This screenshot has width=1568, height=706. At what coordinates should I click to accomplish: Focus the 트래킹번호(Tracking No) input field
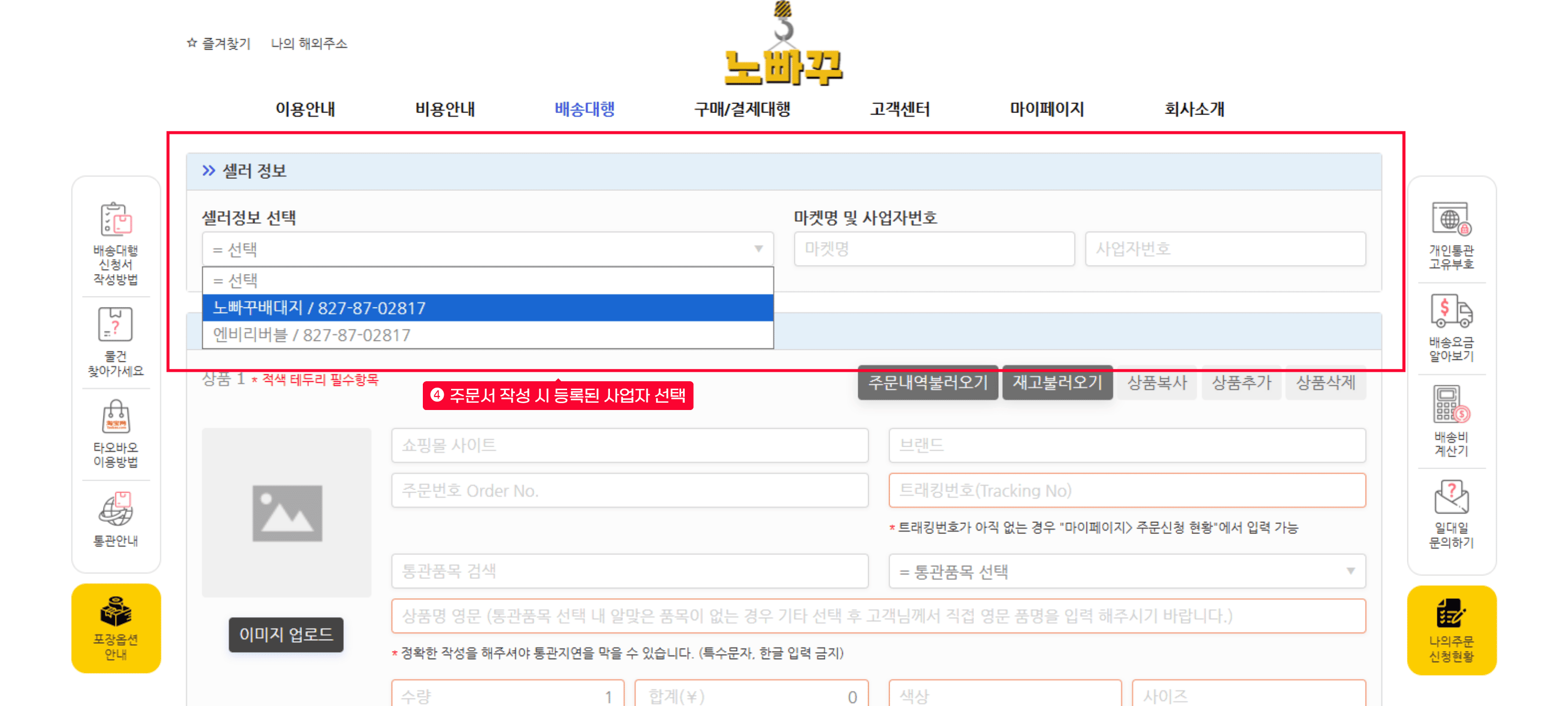point(1126,491)
